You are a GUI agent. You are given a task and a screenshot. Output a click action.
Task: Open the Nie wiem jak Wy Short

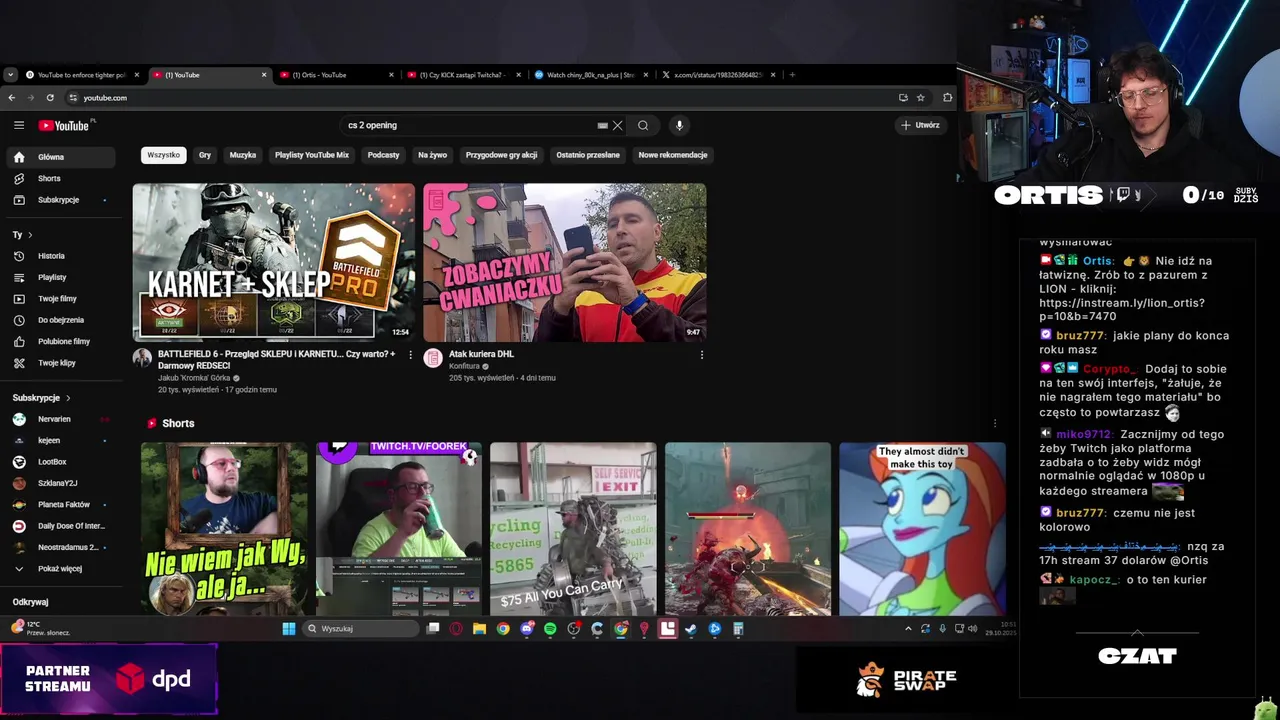(224, 529)
